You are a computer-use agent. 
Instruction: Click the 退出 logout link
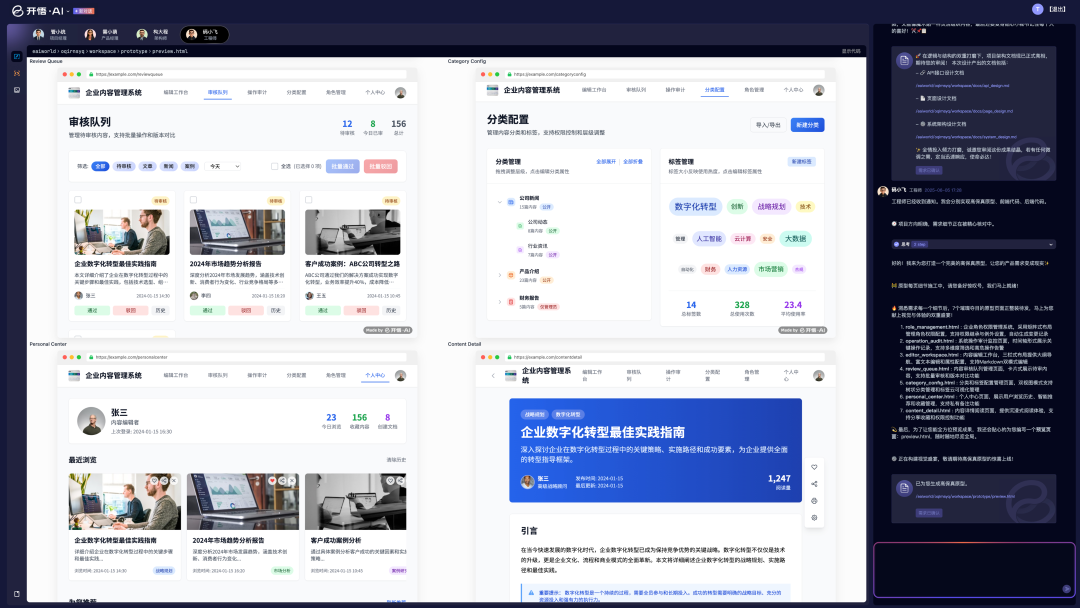point(1057,9)
